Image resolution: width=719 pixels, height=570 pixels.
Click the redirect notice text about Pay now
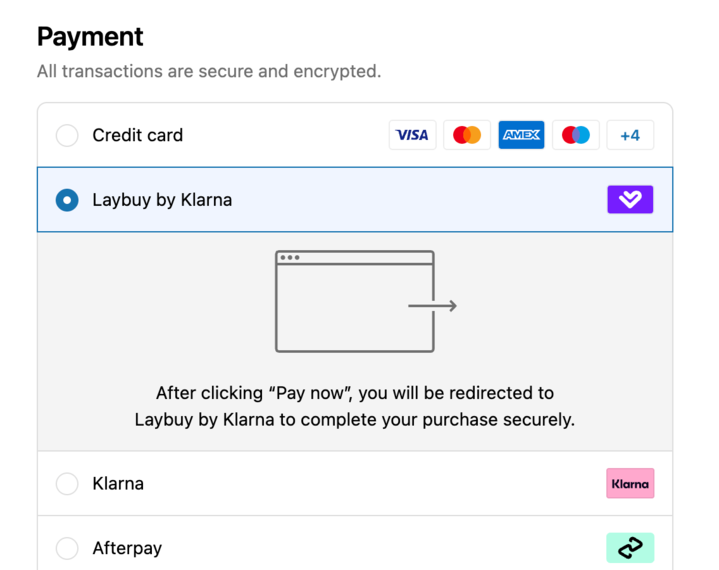tap(355, 406)
